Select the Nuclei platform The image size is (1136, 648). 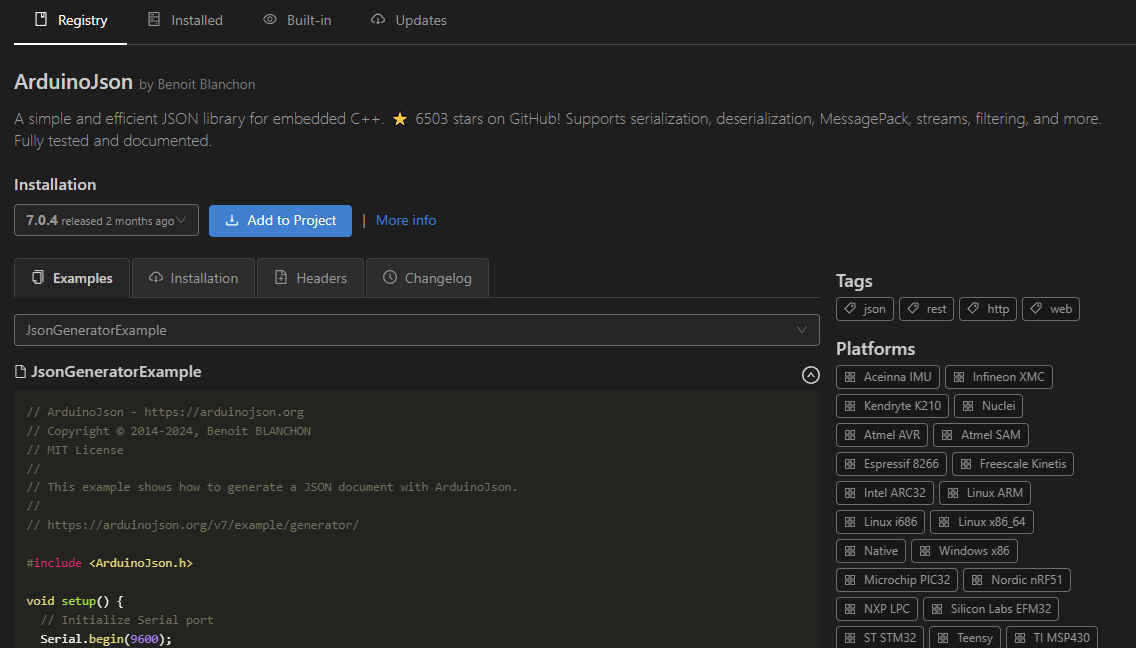(x=988, y=406)
